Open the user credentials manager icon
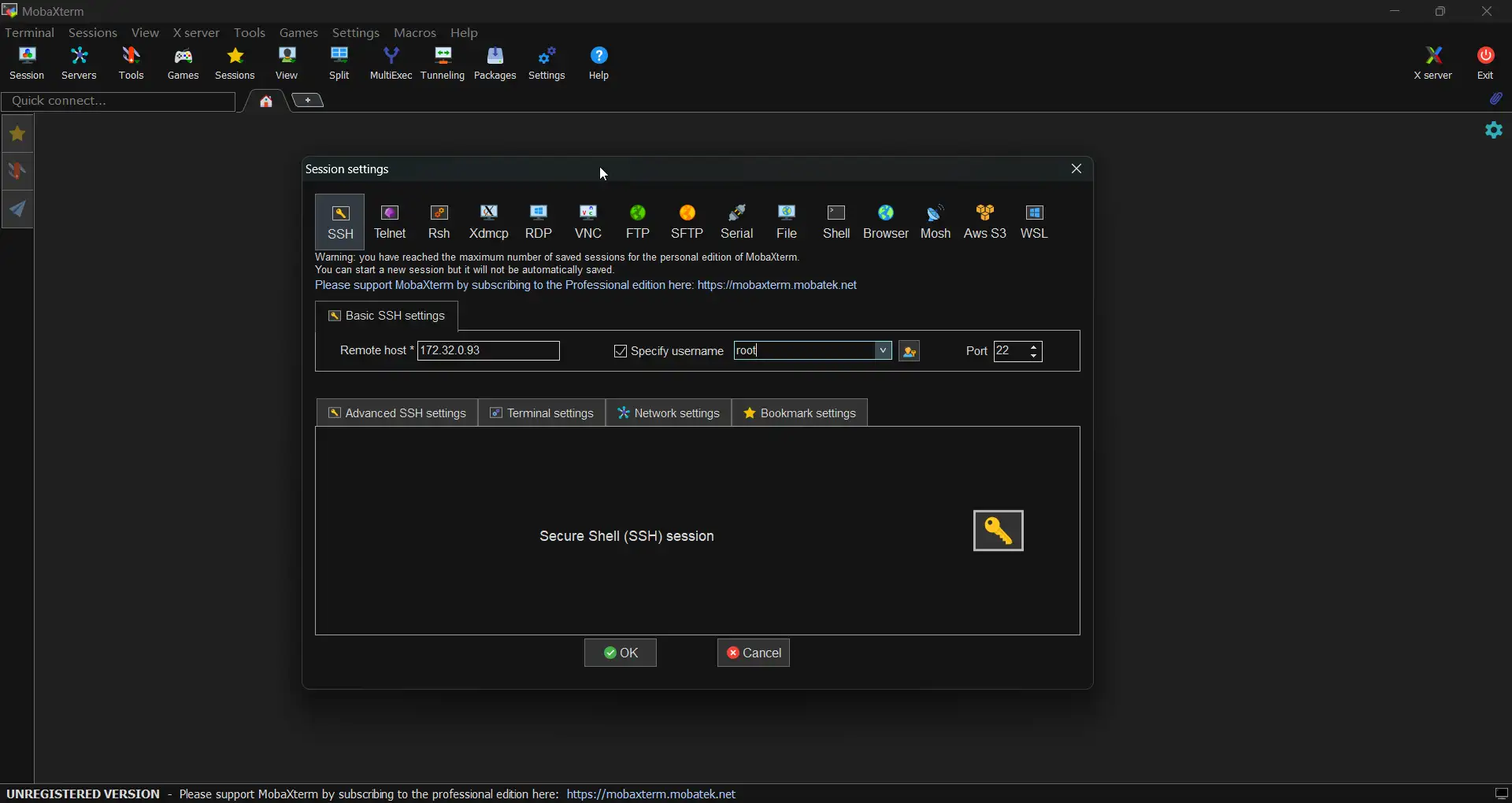Viewport: 1512px width, 803px height. pos(910,352)
